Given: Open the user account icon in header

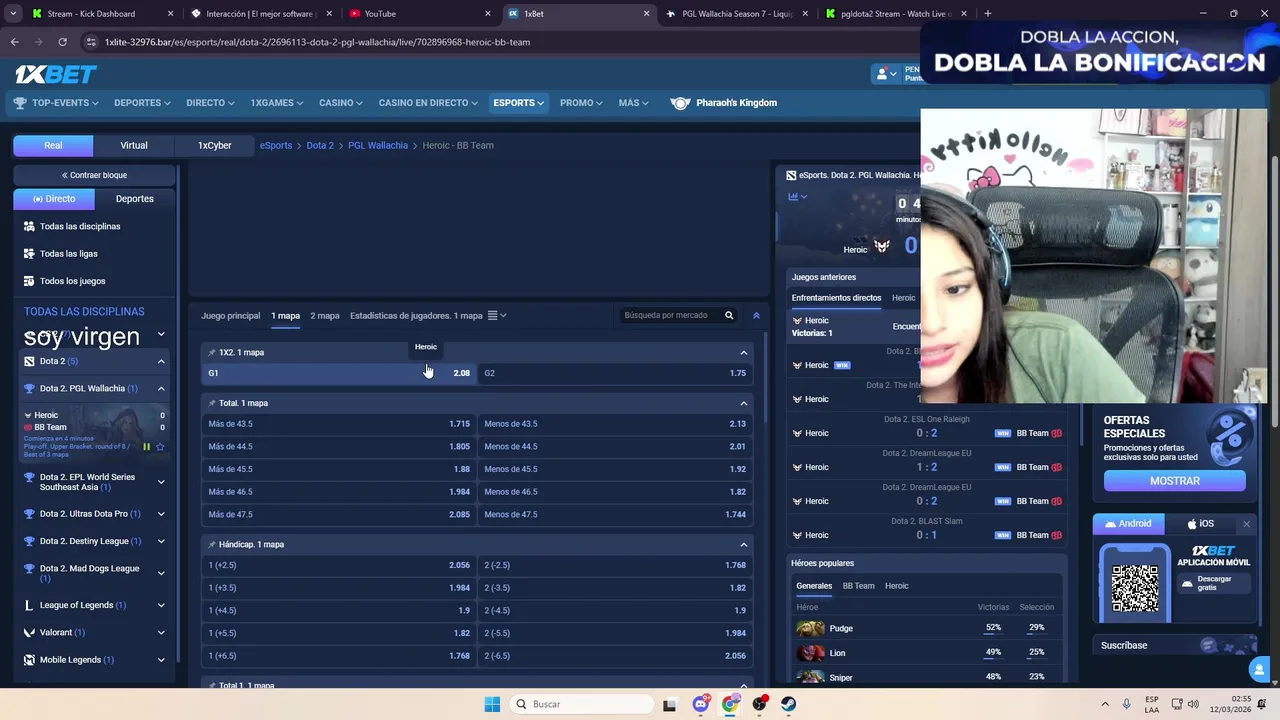Looking at the screenshot, I should pos(882,74).
